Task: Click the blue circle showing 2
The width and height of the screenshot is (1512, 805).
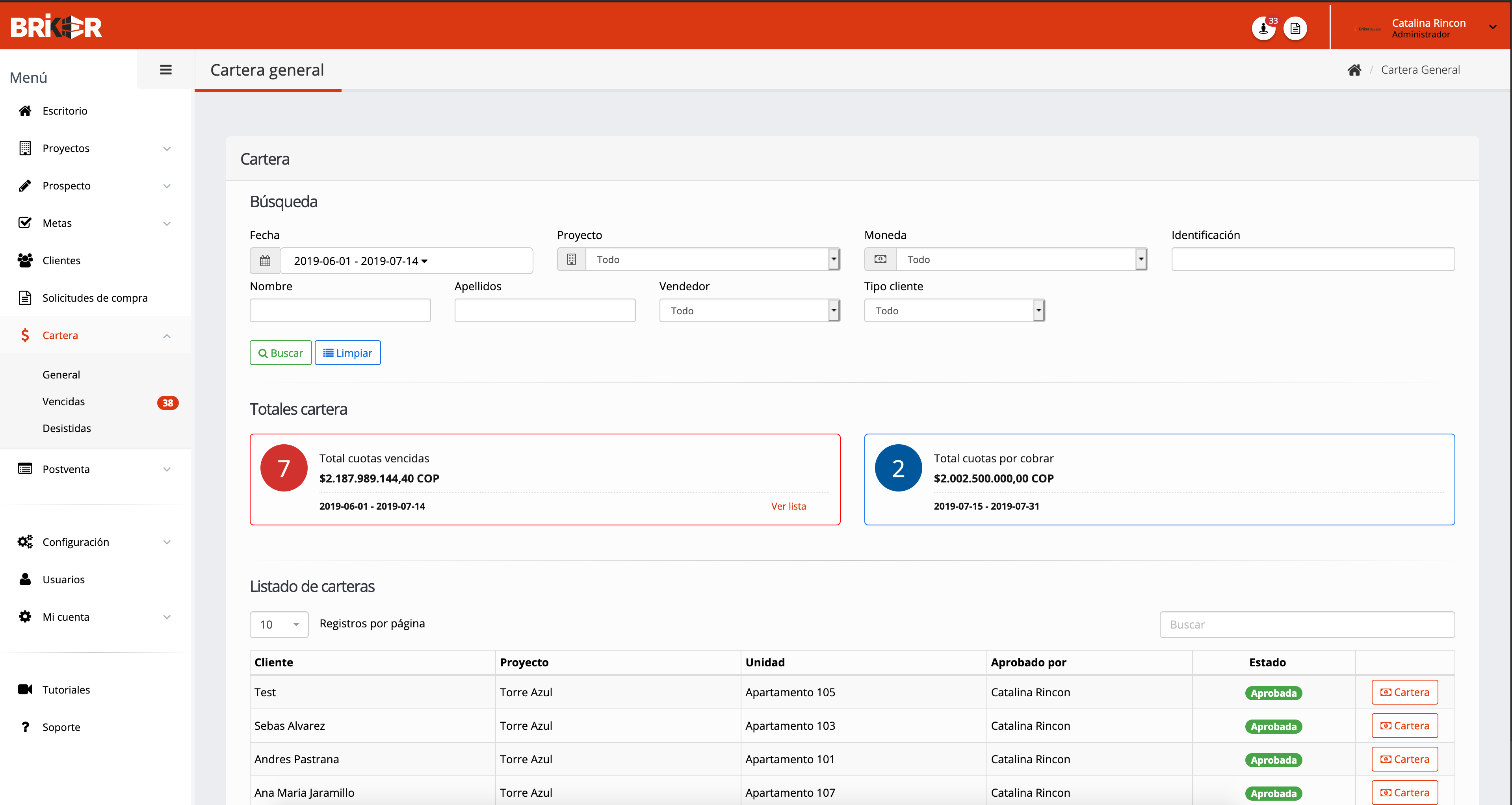Action: click(x=899, y=467)
